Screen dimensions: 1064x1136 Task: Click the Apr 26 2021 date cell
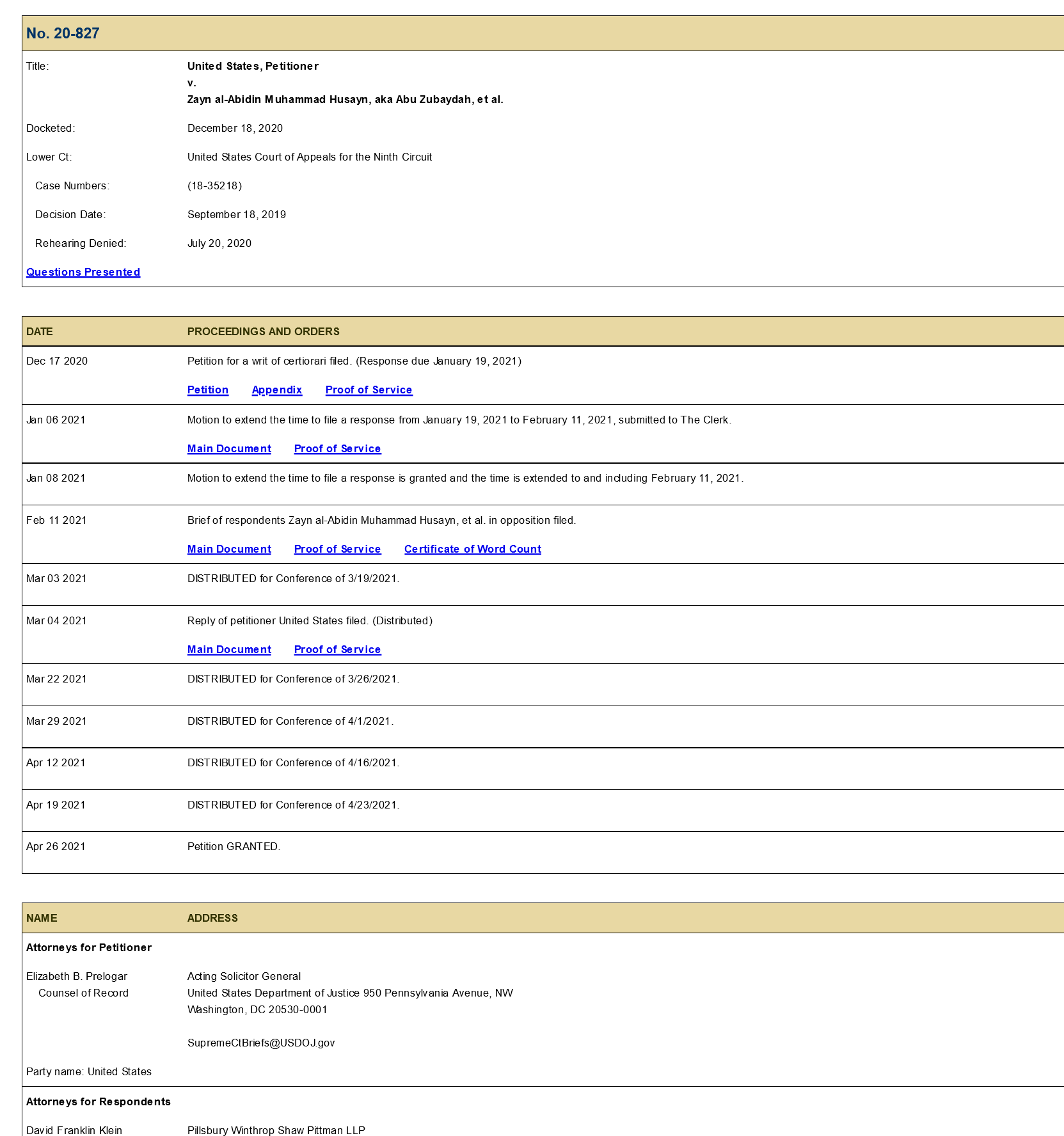click(56, 846)
